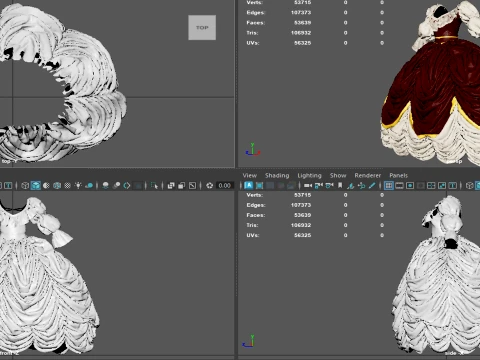Click the Isolate Select icon
This screenshot has height=360, width=480.
coord(154,185)
